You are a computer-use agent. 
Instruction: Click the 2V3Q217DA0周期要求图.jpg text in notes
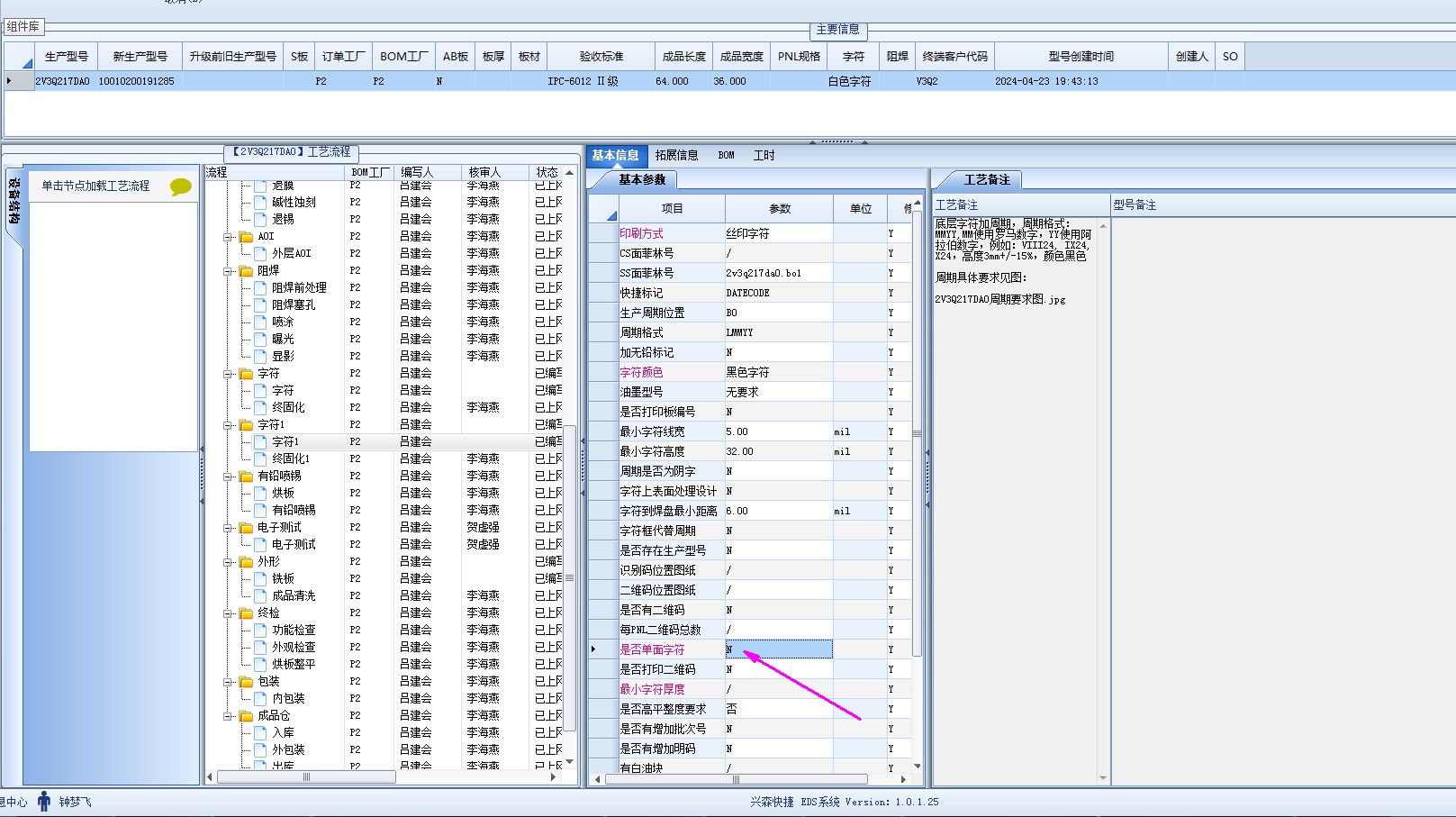click(x=1000, y=299)
